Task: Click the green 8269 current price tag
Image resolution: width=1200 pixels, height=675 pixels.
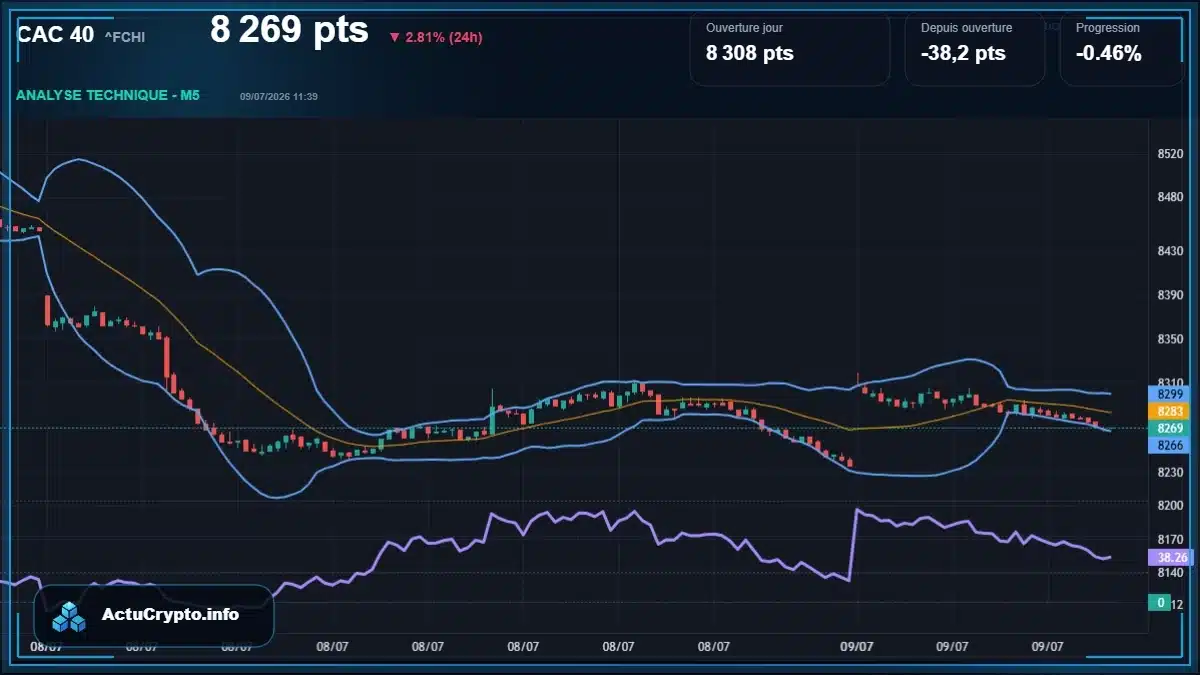Action: [1170, 428]
